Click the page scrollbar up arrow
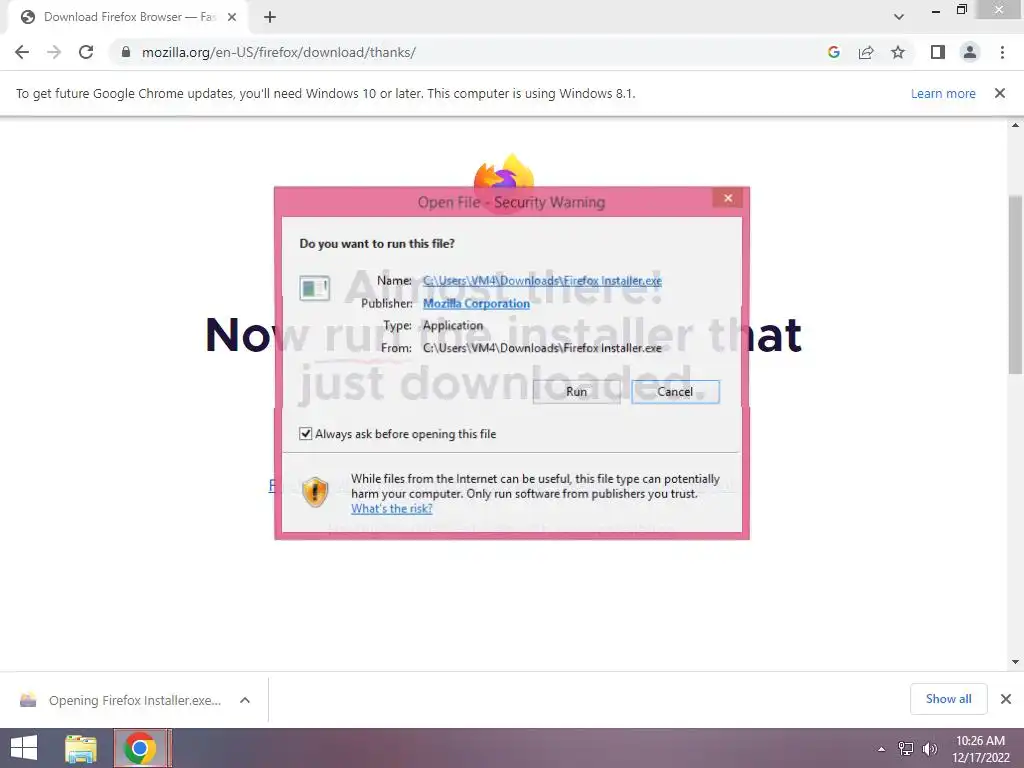Screen dimensions: 1024x768 coord(1015,125)
